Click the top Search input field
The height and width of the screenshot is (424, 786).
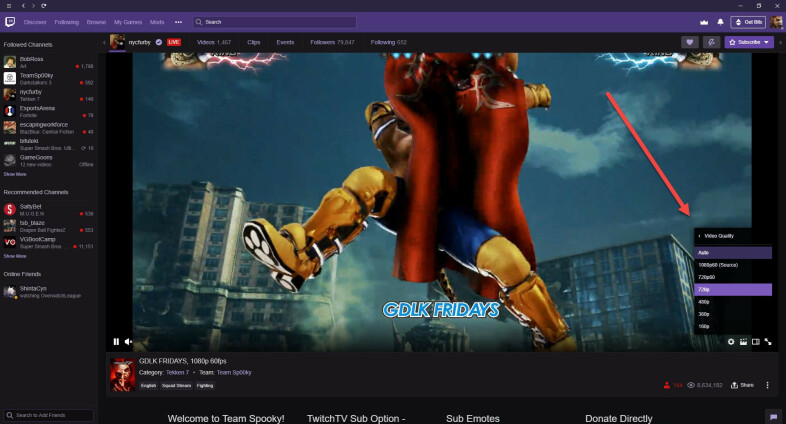275,22
